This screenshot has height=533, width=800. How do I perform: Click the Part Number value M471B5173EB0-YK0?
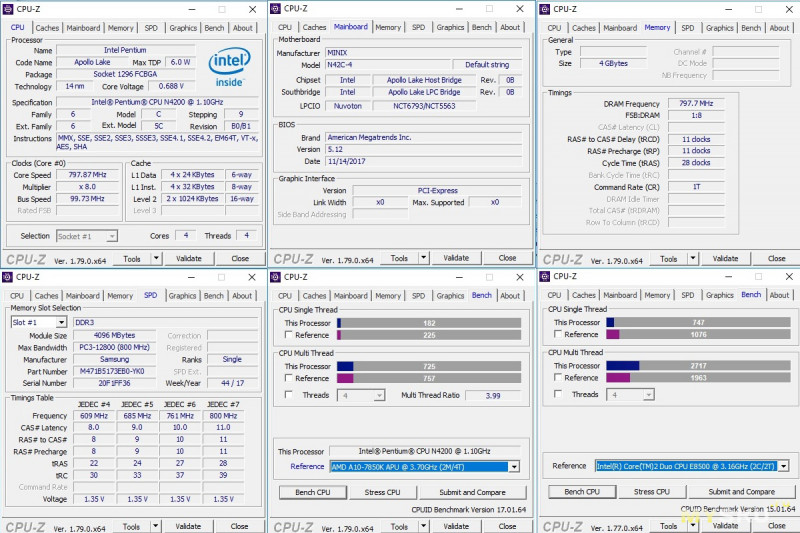[114, 371]
